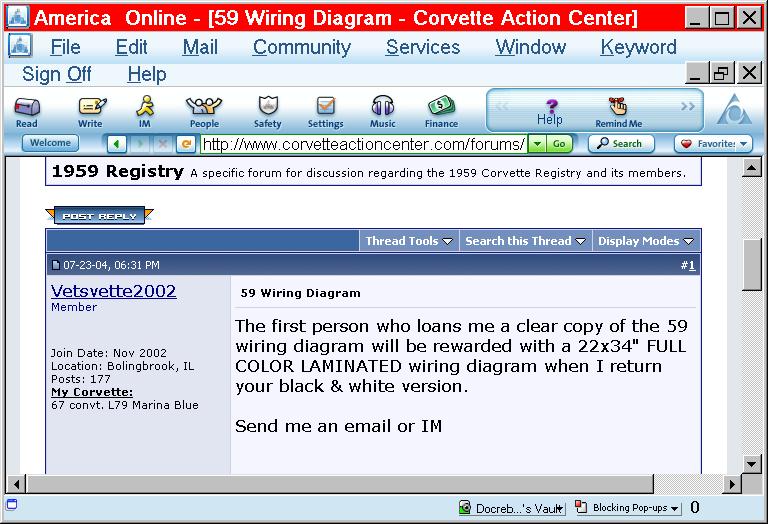Click the Post Reply button
The image size is (768, 524).
pos(99,215)
